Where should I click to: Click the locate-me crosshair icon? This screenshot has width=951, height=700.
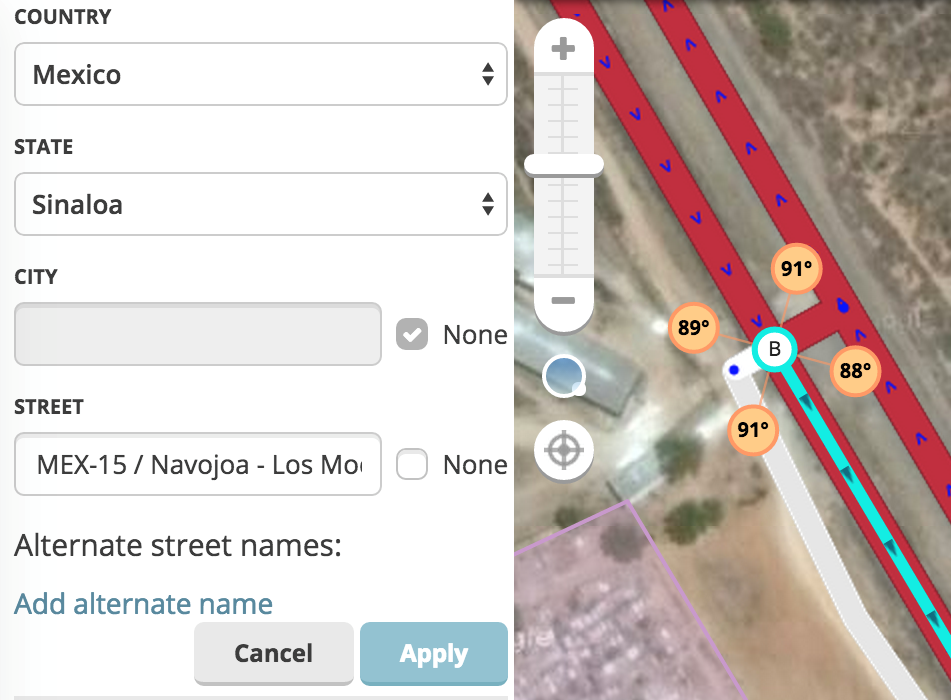[564, 451]
